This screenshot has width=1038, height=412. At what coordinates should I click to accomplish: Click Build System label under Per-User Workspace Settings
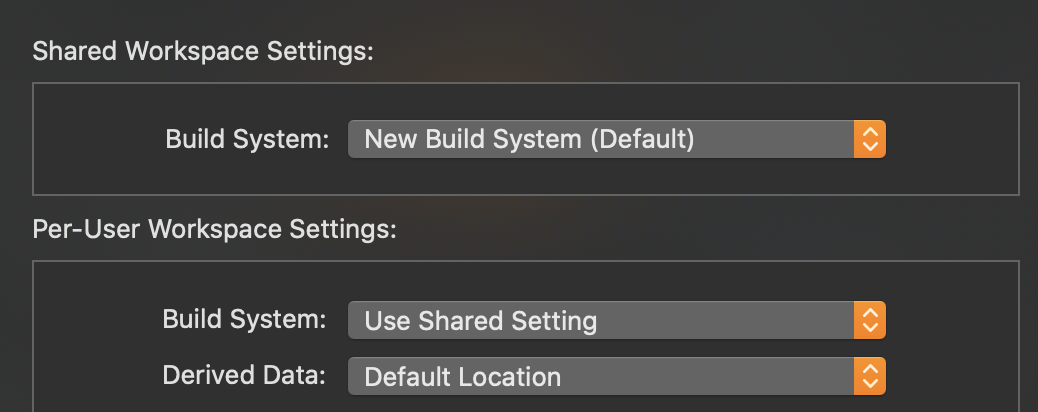245,321
